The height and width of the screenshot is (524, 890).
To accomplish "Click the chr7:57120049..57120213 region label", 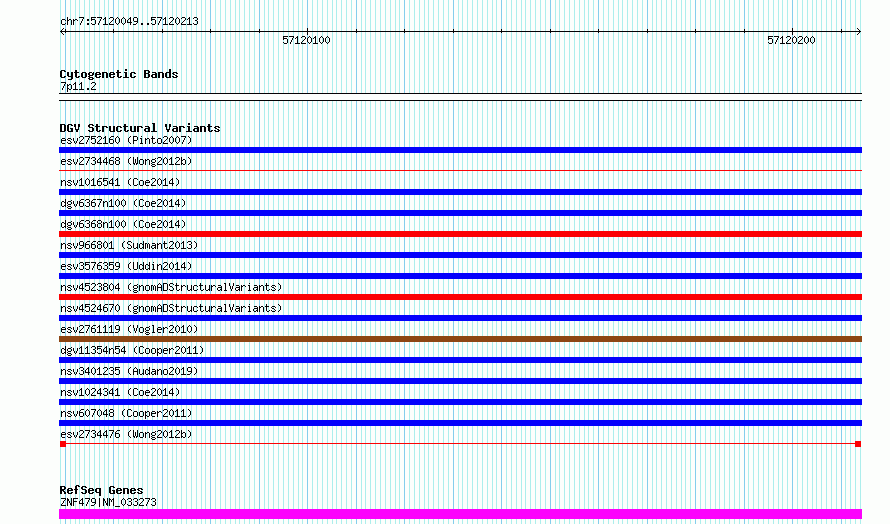I will point(129,22).
